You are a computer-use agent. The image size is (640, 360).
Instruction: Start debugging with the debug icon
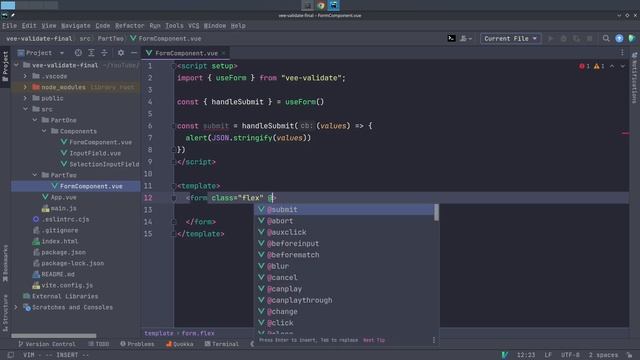[563, 38]
